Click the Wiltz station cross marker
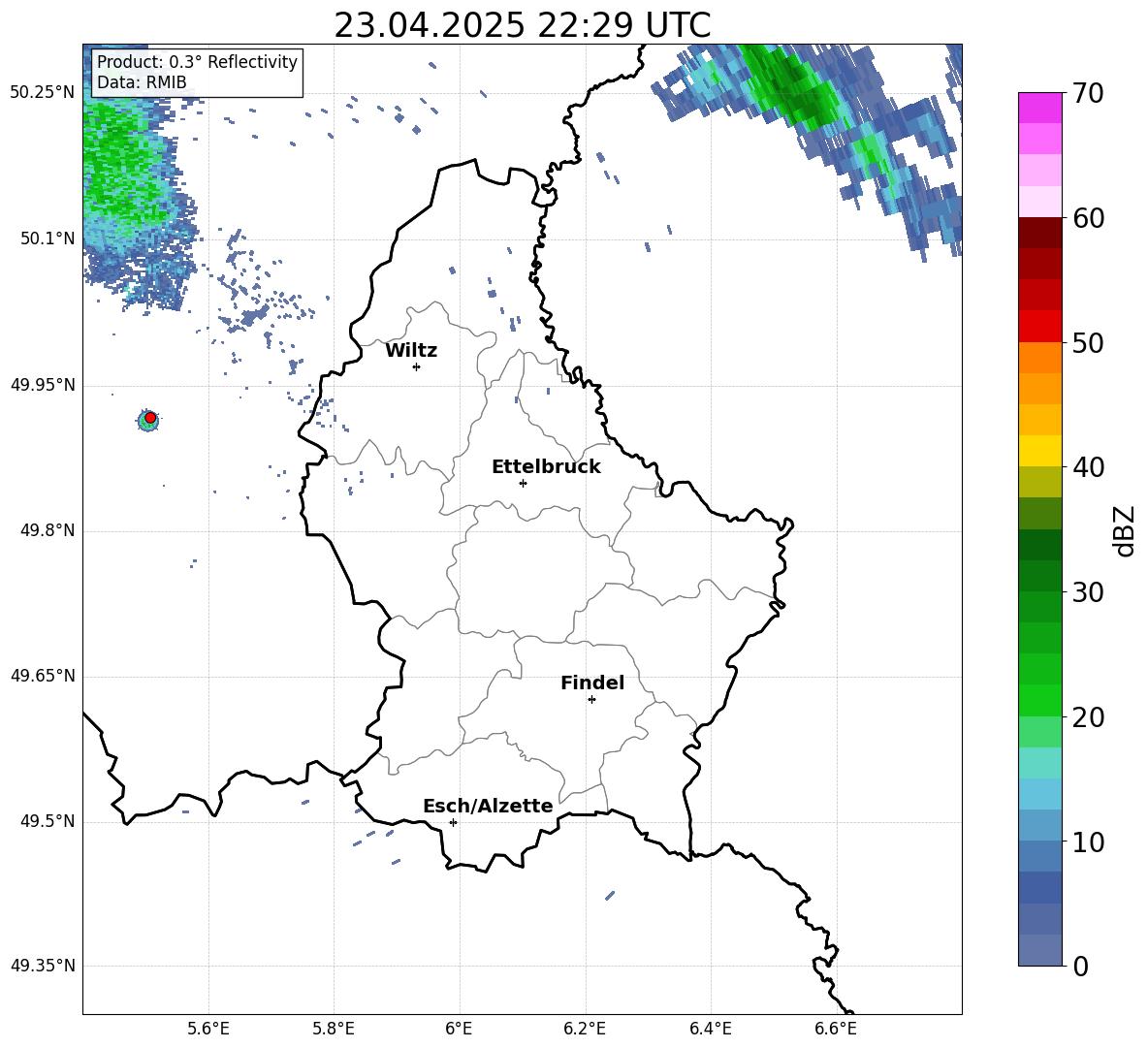Screen dimensions: 1148x1048 click(417, 366)
